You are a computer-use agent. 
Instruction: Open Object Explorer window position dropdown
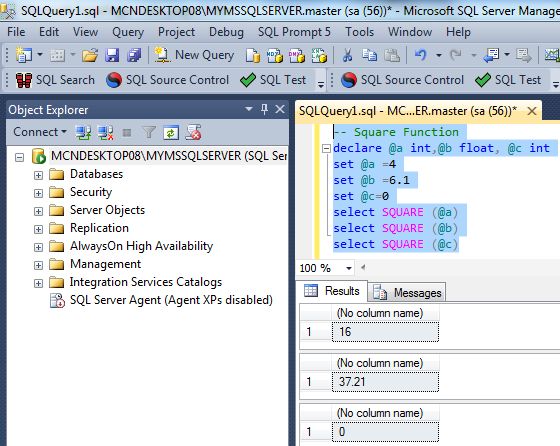tap(249, 109)
